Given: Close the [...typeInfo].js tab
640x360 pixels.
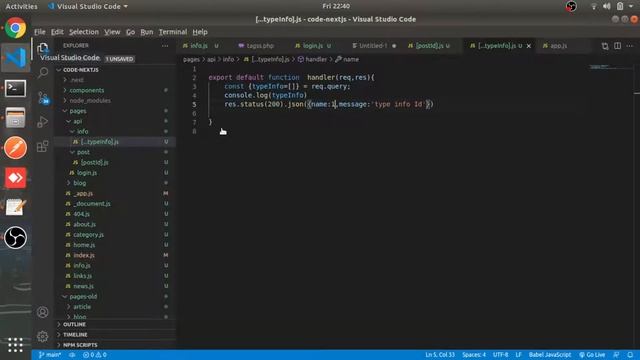Looking at the screenshot, I should (529, 46).
